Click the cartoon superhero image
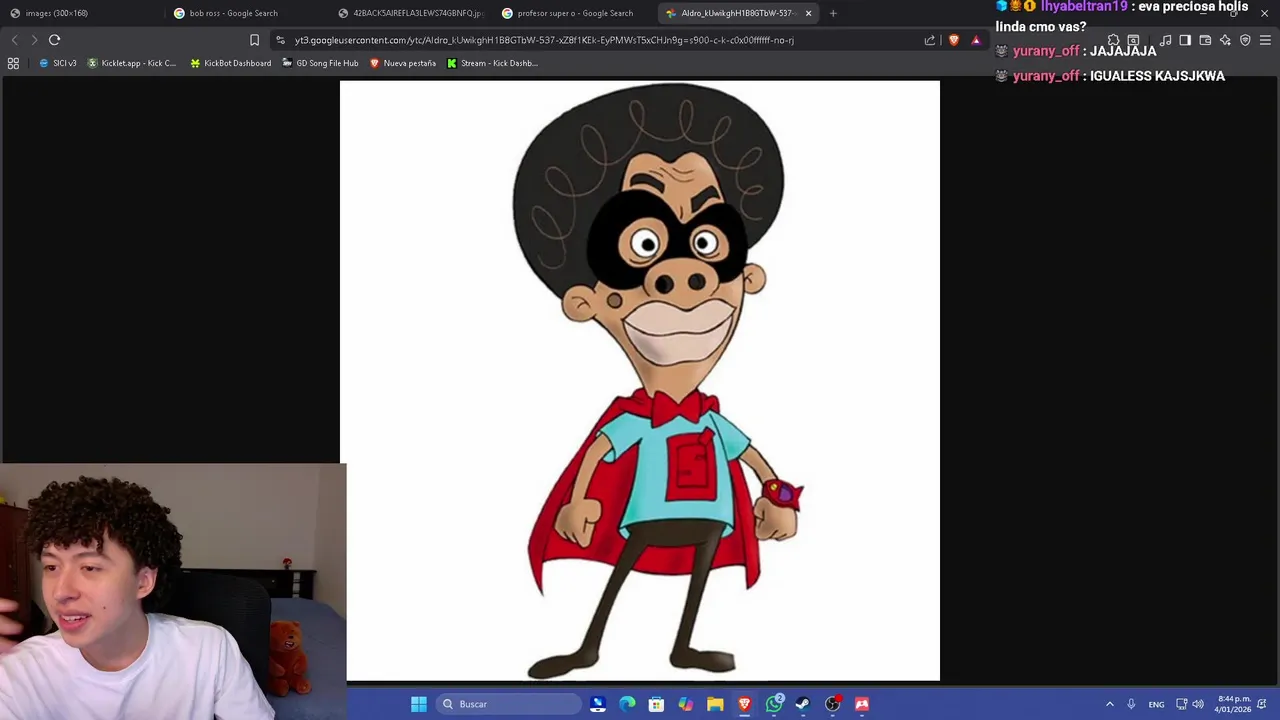 [x=640, y=380]
